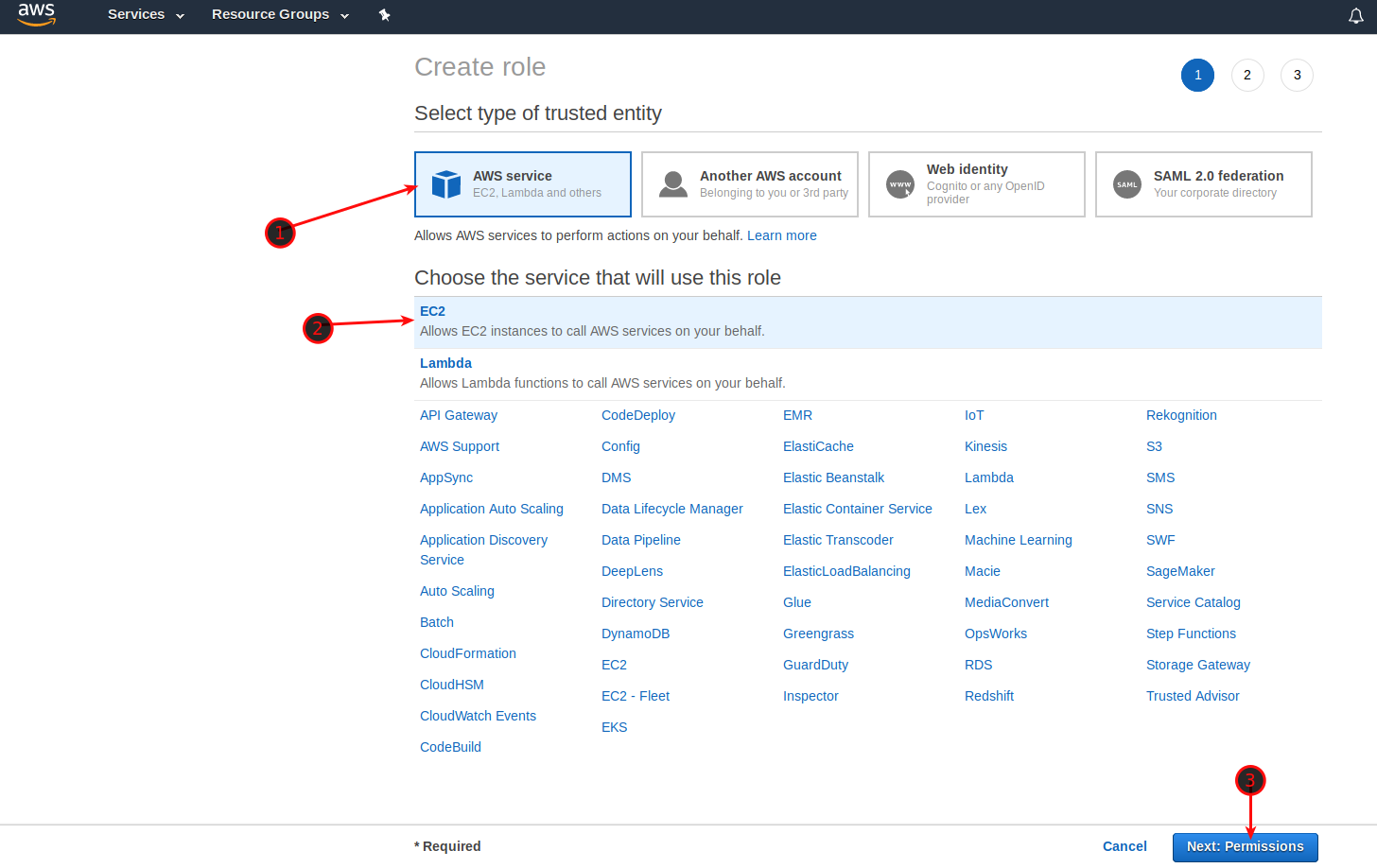Select Kinesis service
1377x868 pixels.
click(985, 446)
